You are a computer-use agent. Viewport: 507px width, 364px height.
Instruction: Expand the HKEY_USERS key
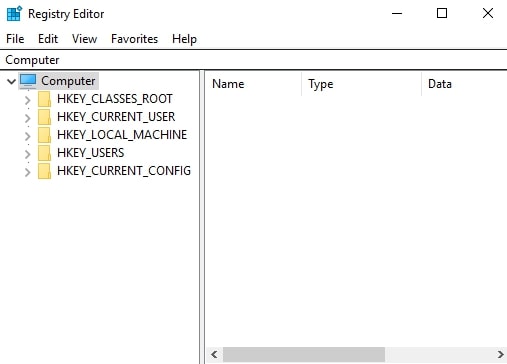coord(28,154)
